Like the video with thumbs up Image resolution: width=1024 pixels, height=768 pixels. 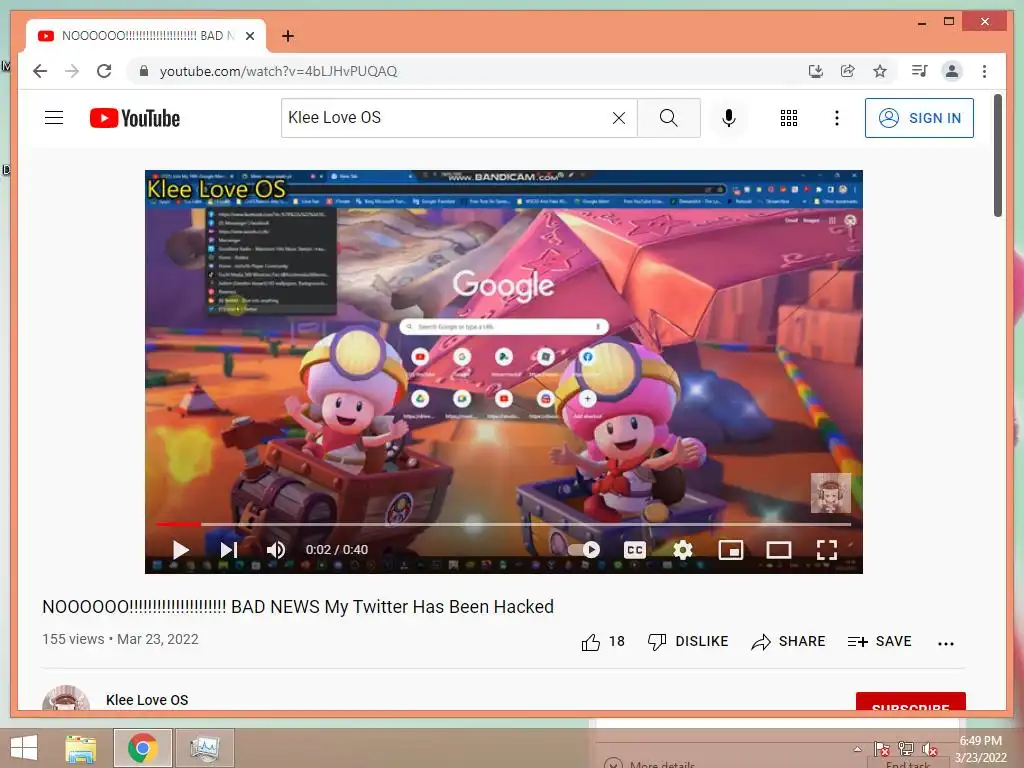(603, 642)
